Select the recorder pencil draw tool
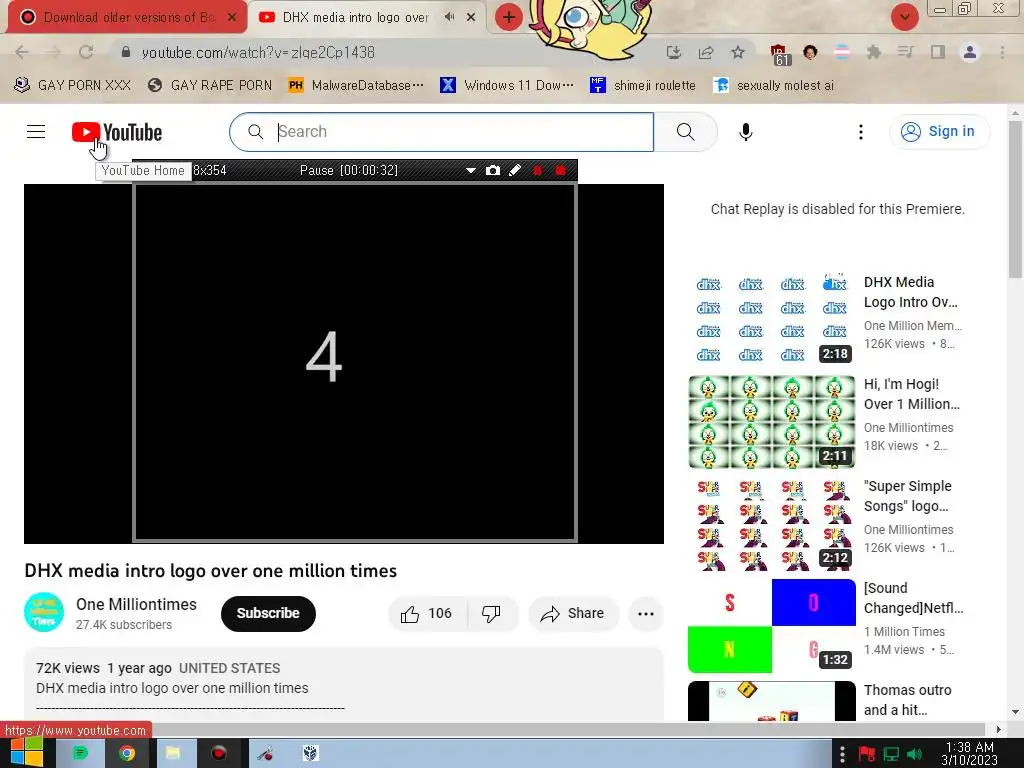 click(x=515, y=170)
